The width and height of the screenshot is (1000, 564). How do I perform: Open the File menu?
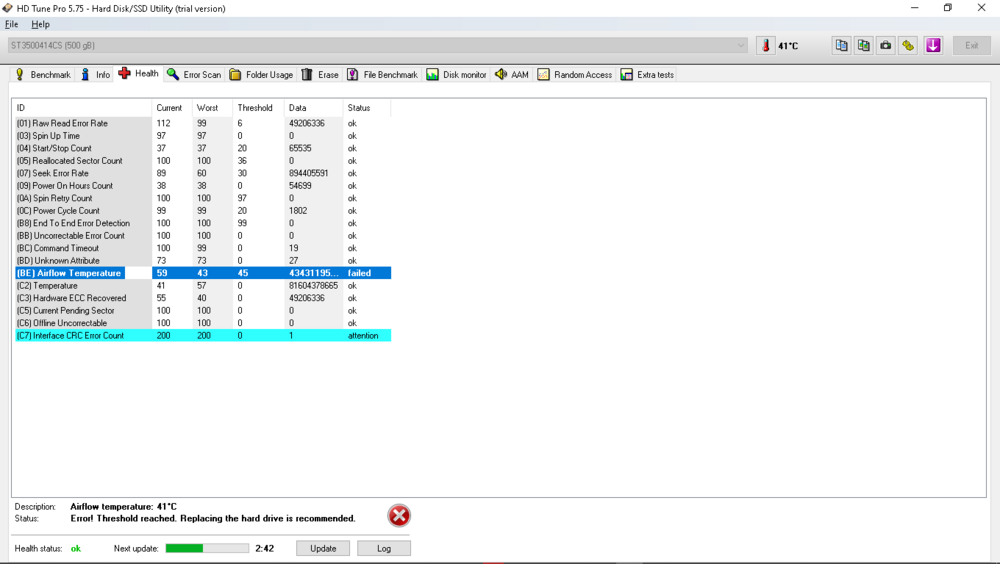11,24
